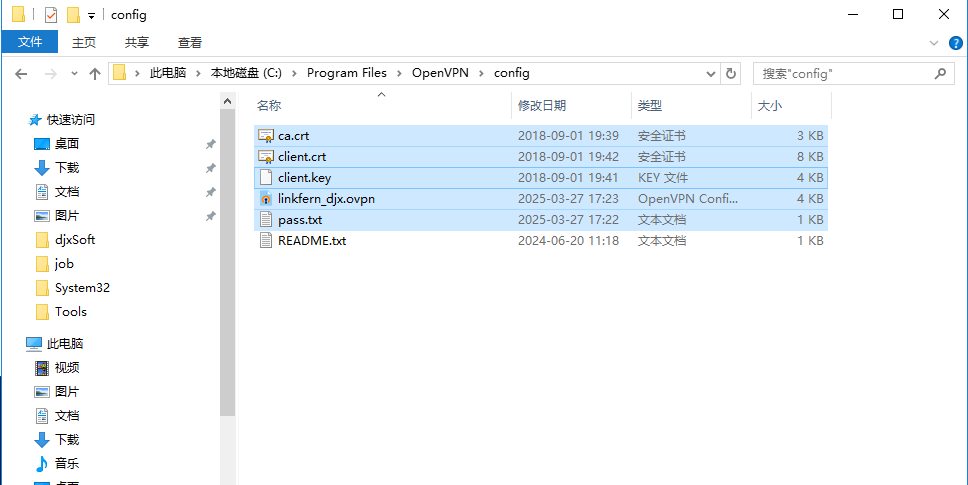Expand the ribbon with the chevron
968x485 pixels.
(933, 43)
